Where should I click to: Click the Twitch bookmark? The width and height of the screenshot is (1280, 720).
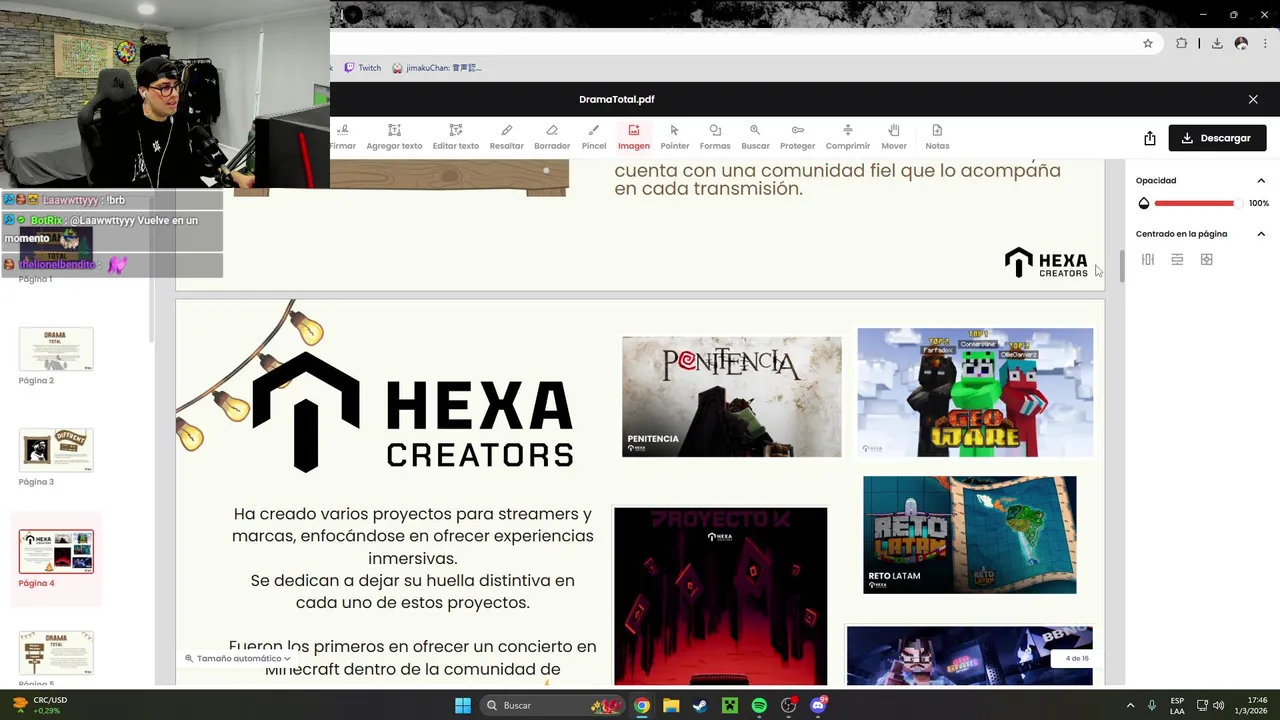[x=362, y=68]
